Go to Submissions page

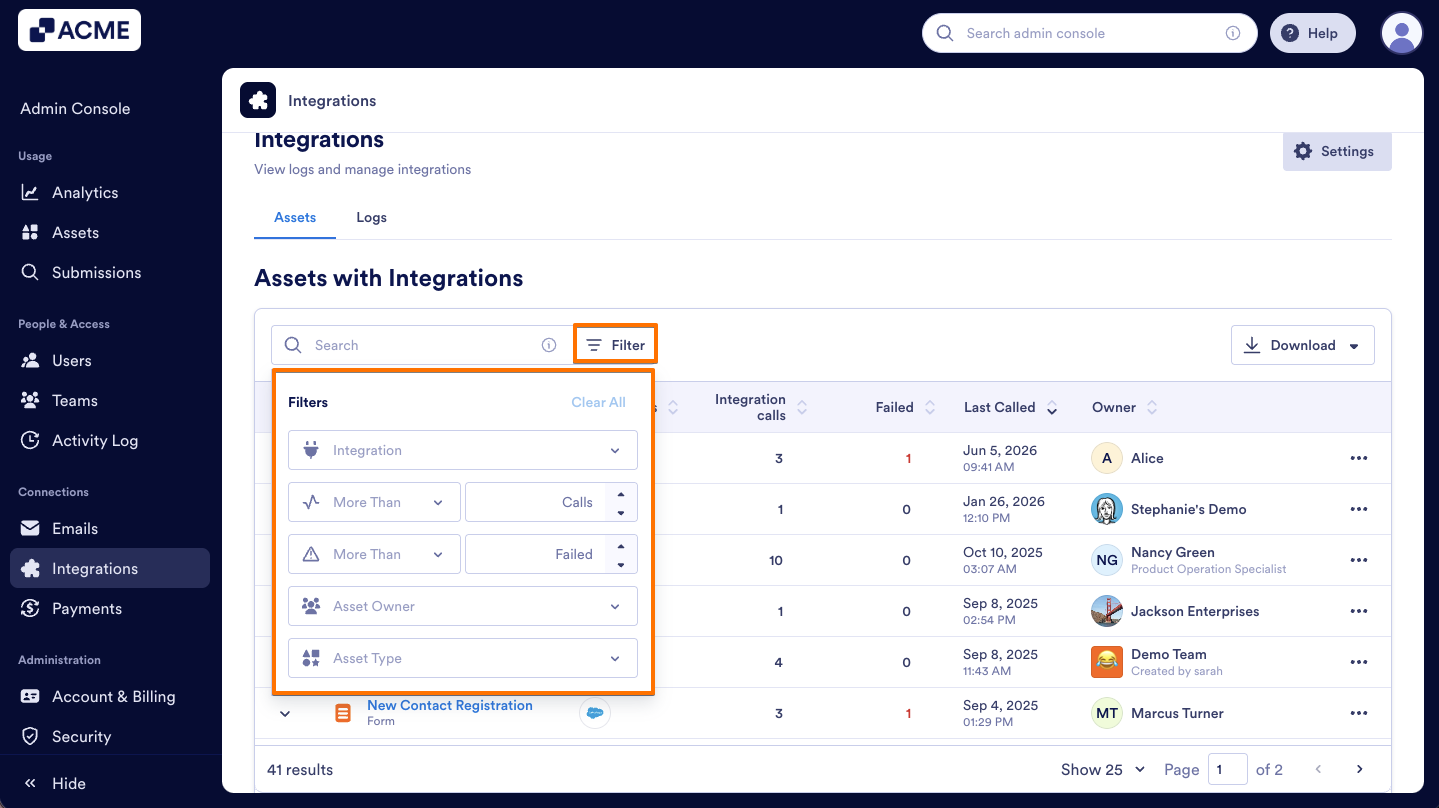[x=96, y=272]
